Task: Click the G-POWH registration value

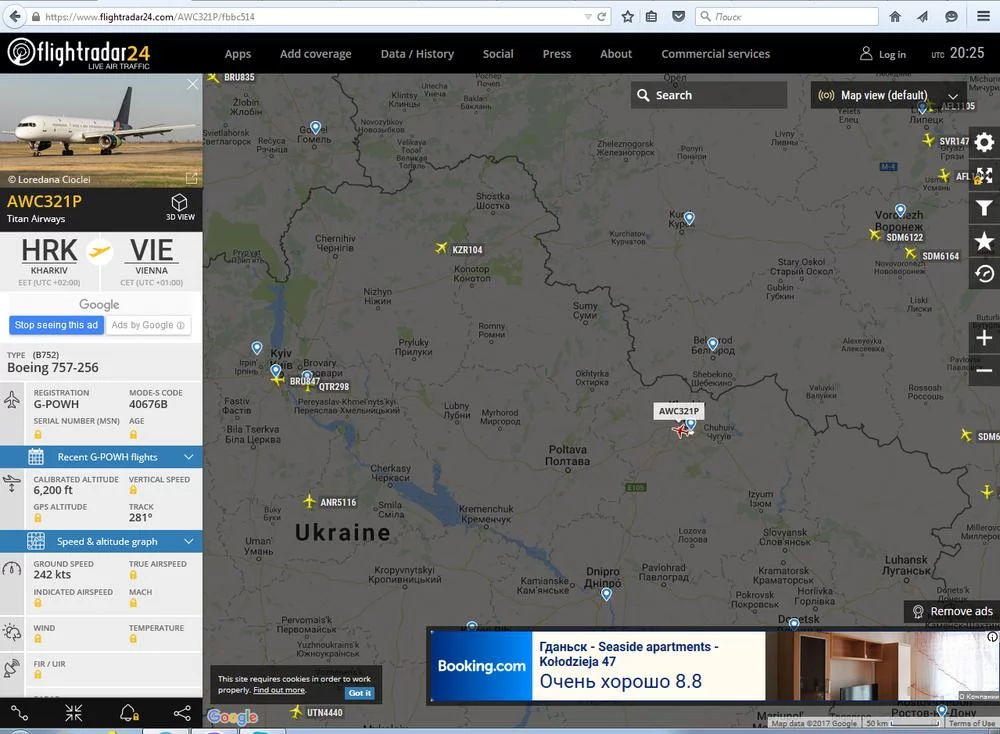Action: tap(56, 404)
